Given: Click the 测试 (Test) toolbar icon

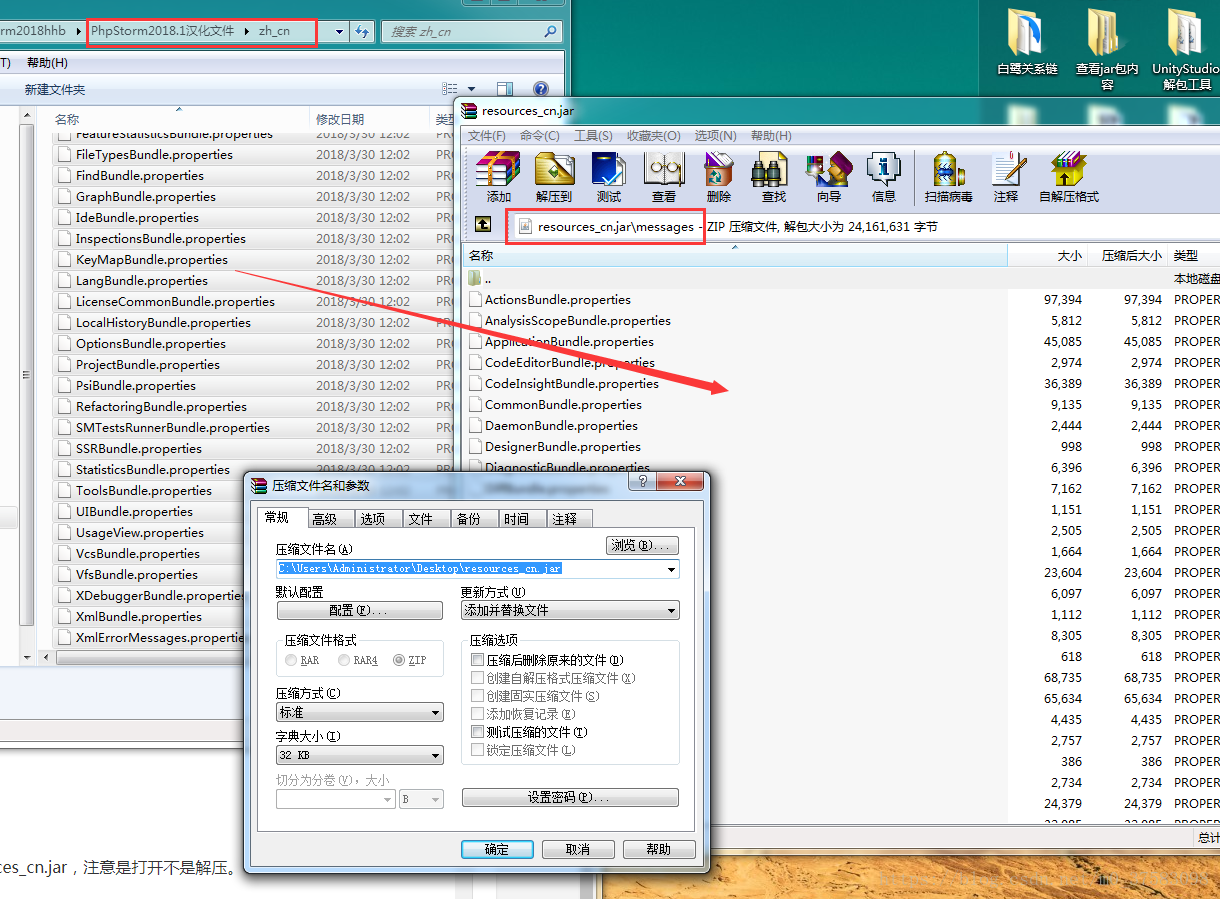Looking at the screenshot, I should tap(609, 177).
